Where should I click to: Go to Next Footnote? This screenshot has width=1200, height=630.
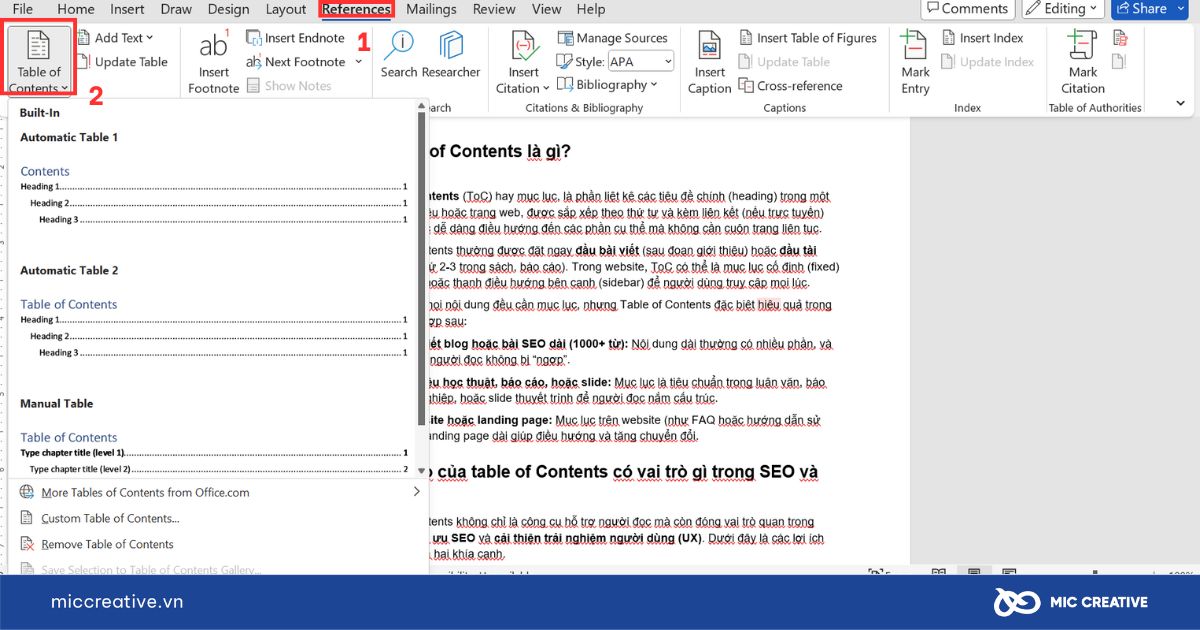[296, 62]
